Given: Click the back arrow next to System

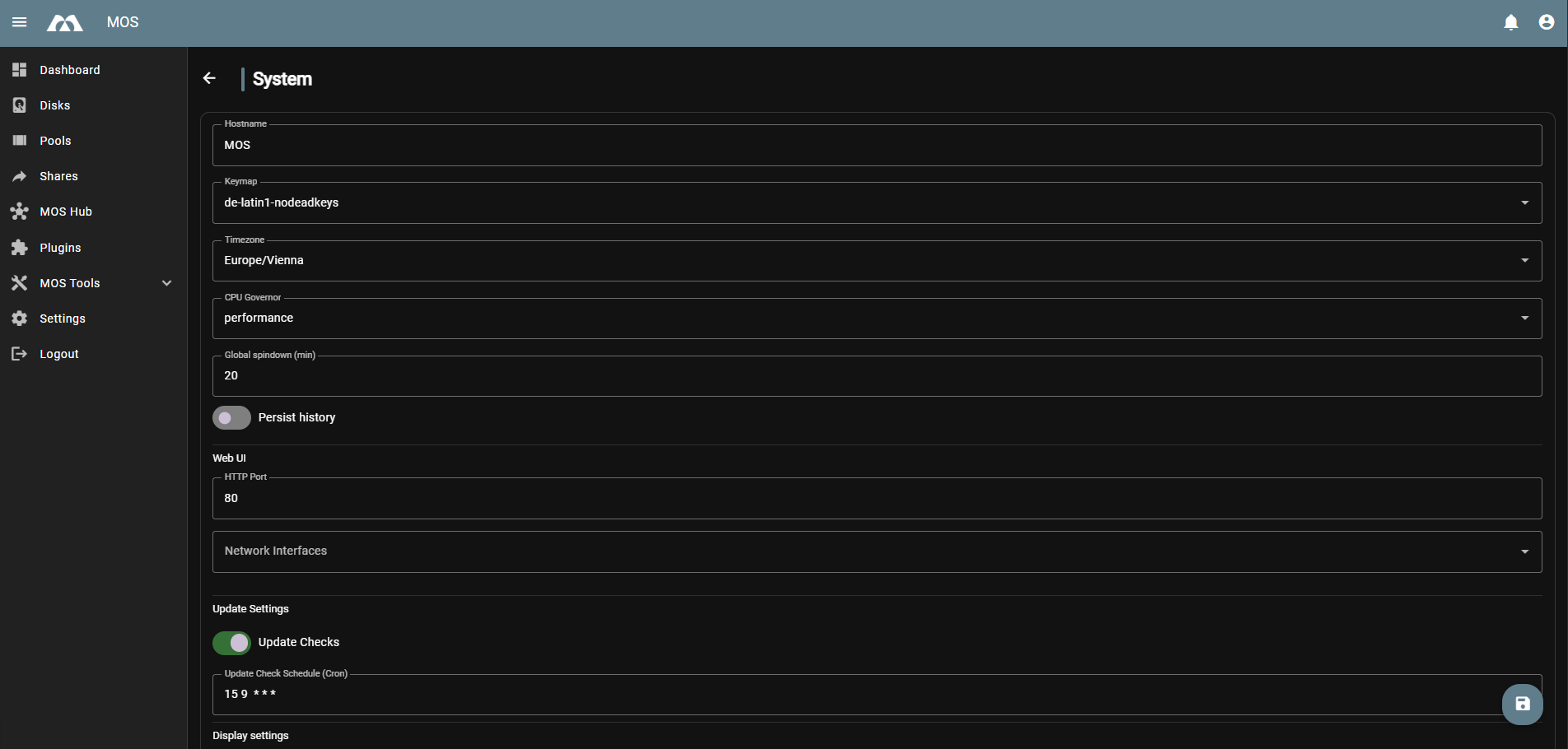Looking at the screenshot, I should click(x=209, y=78).
